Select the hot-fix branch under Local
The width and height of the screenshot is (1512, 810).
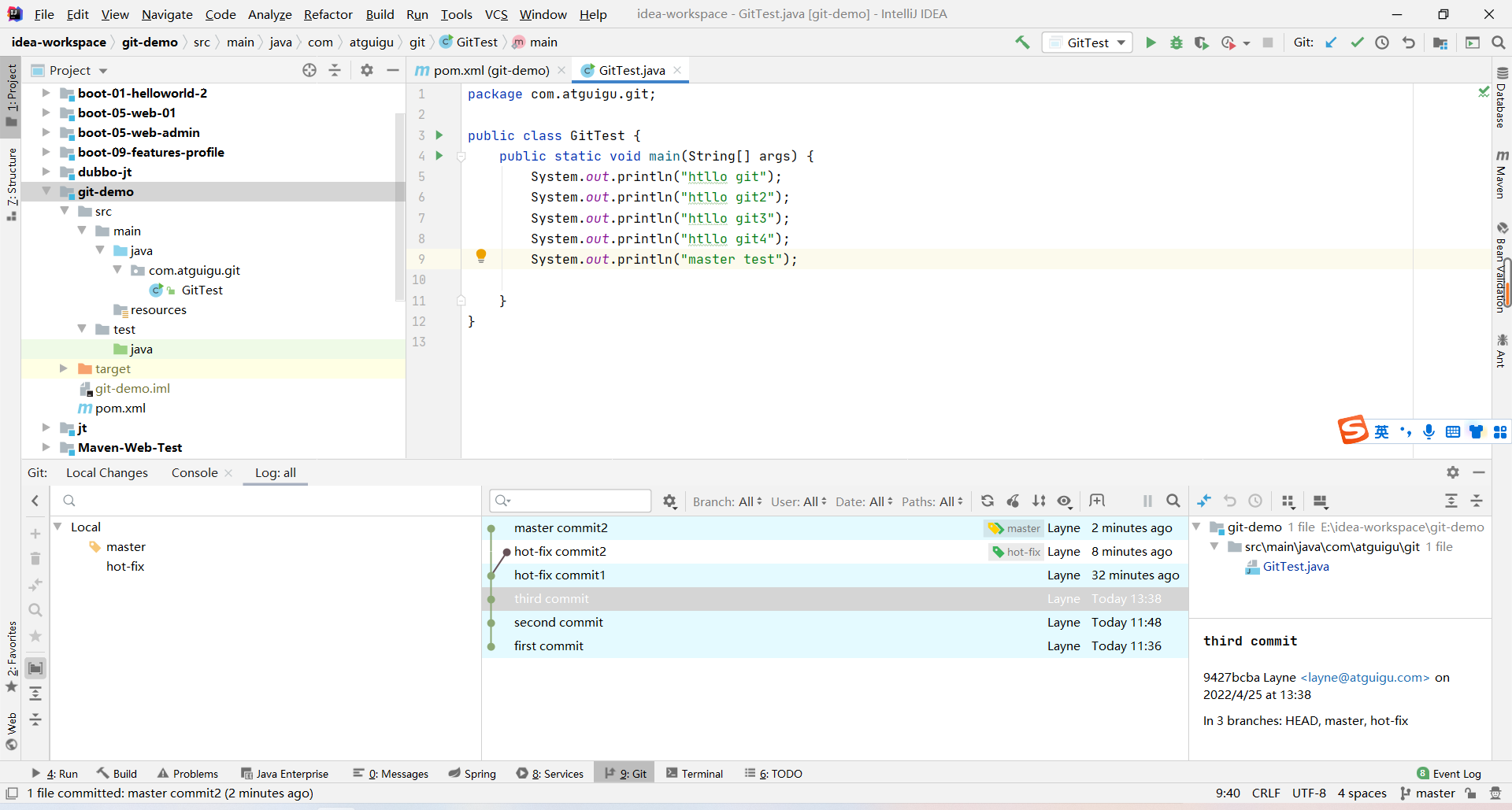pos(125,566)
